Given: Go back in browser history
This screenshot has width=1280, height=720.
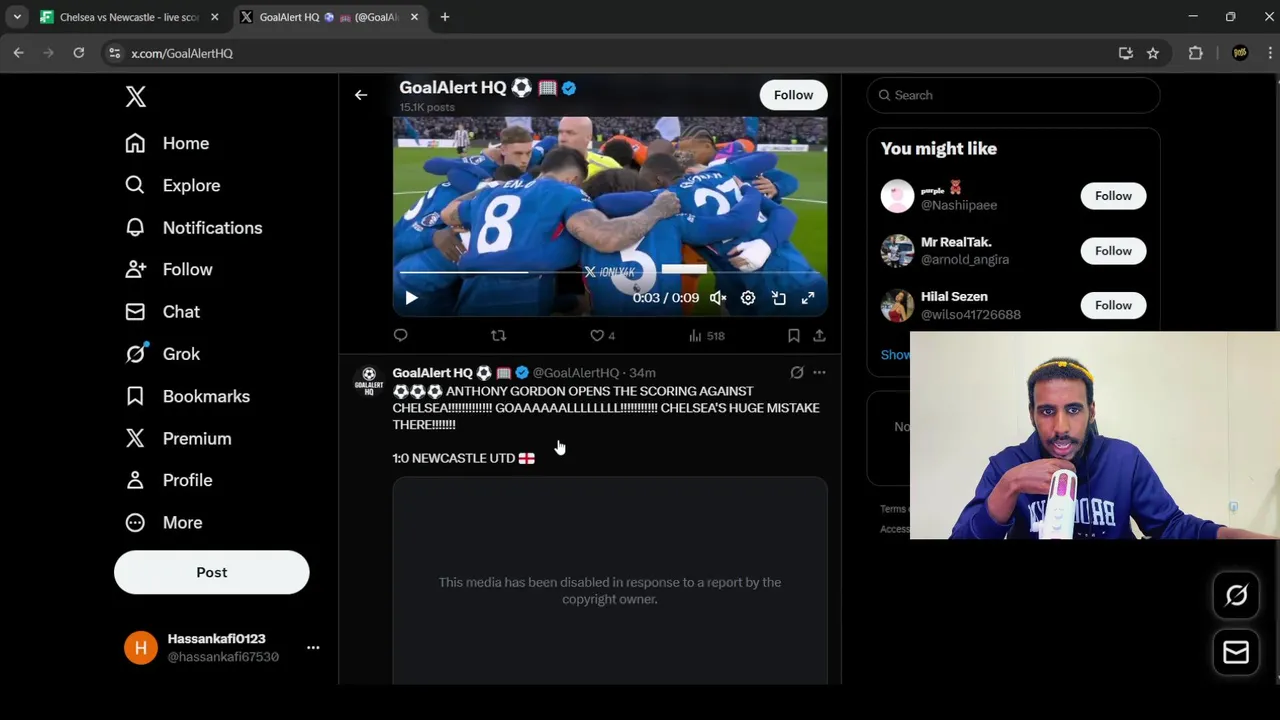Looking at the screenshot, I should point(18,53).
